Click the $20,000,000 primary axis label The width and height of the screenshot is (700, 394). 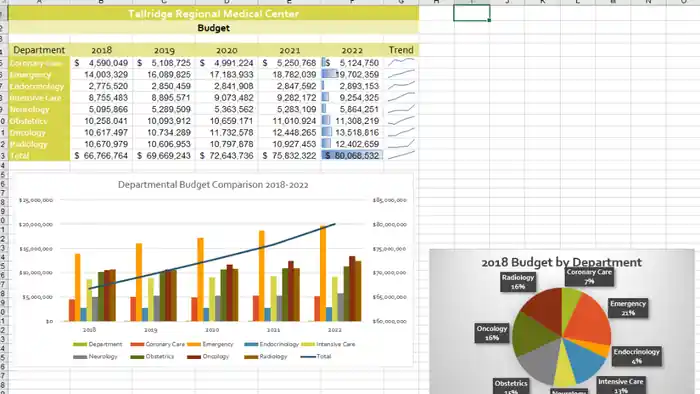(36, 224)
